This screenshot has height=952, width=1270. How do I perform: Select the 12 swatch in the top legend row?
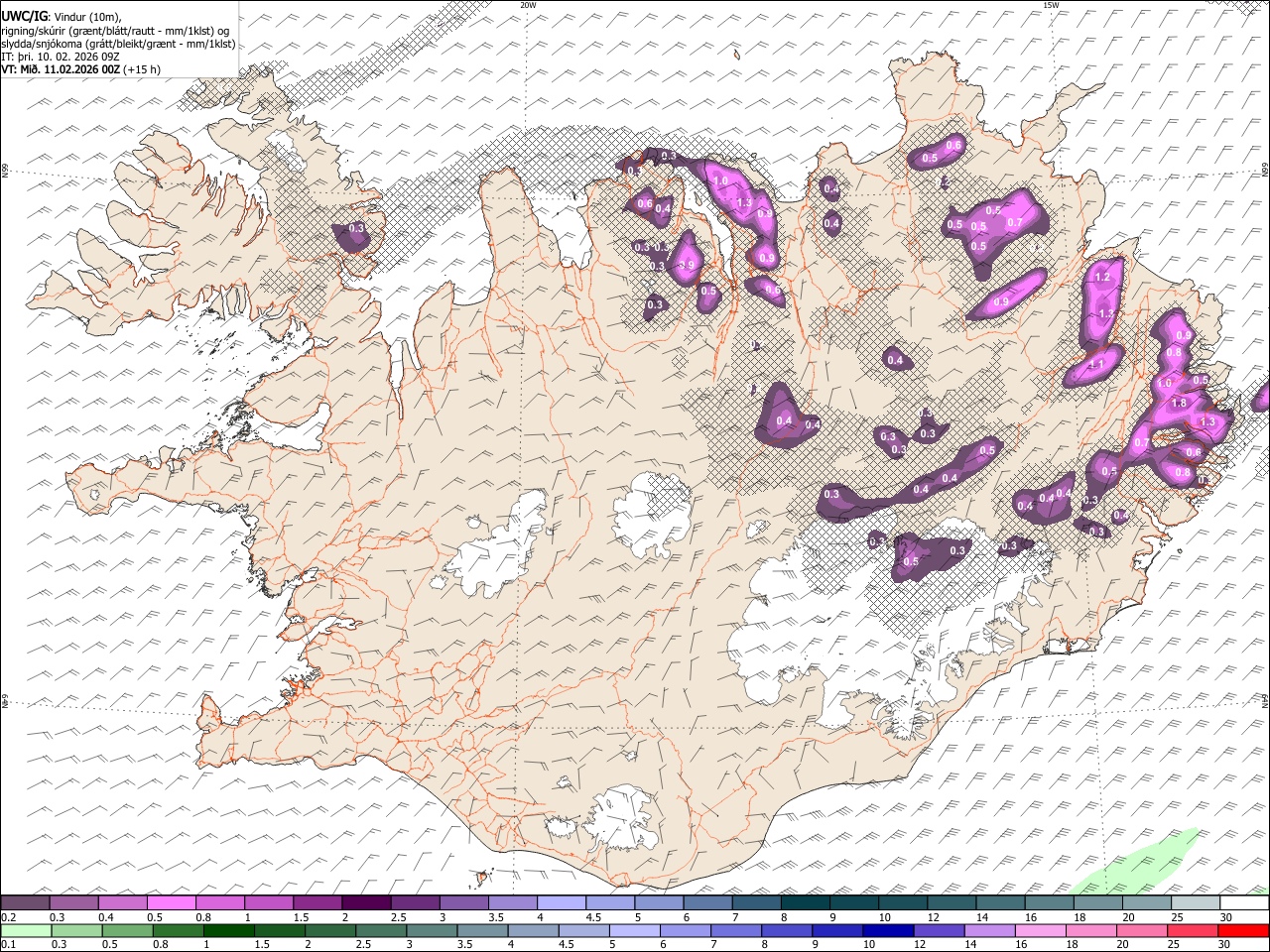tap(952, 902)
